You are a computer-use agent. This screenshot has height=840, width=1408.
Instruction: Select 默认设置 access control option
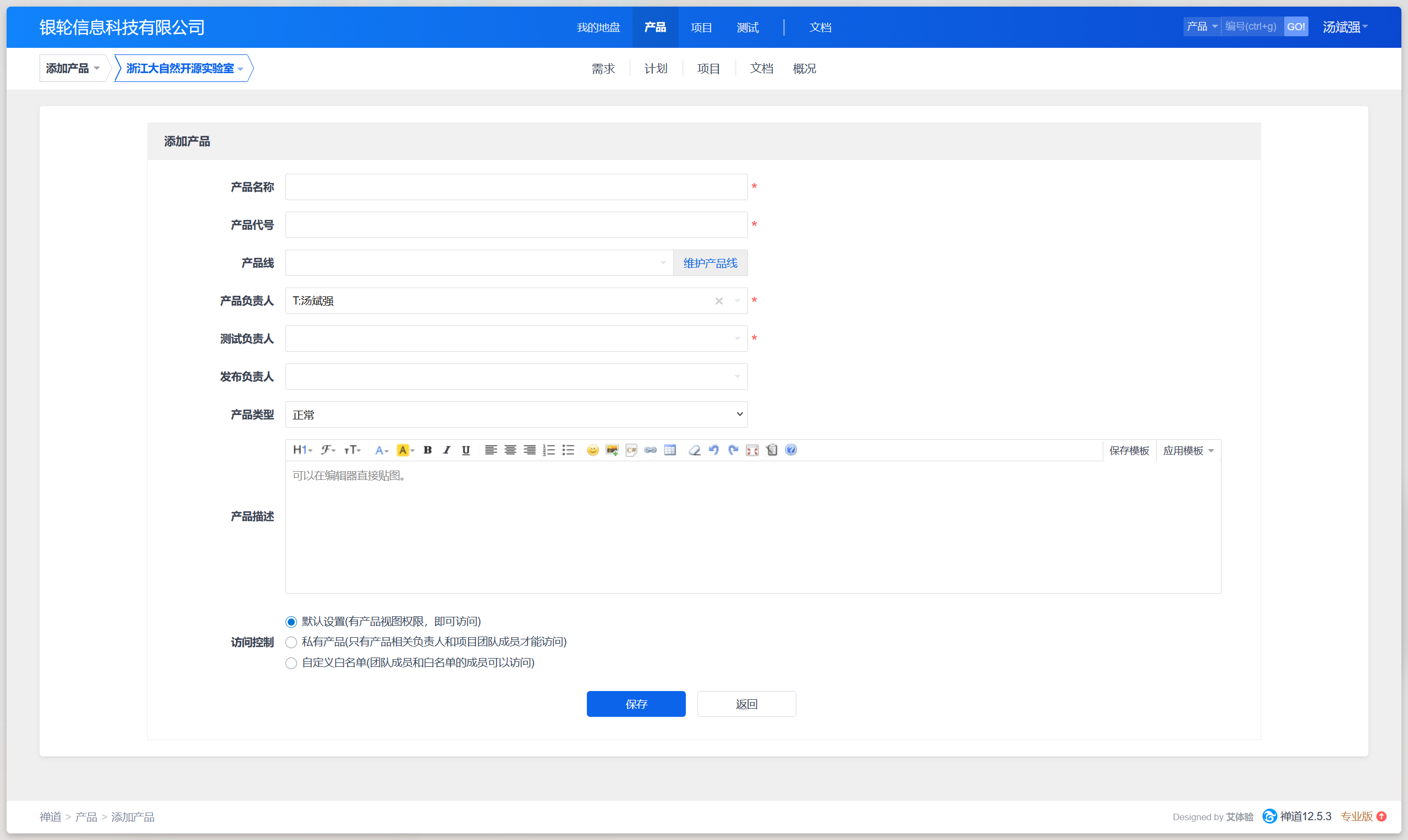[x=291, y=622]
